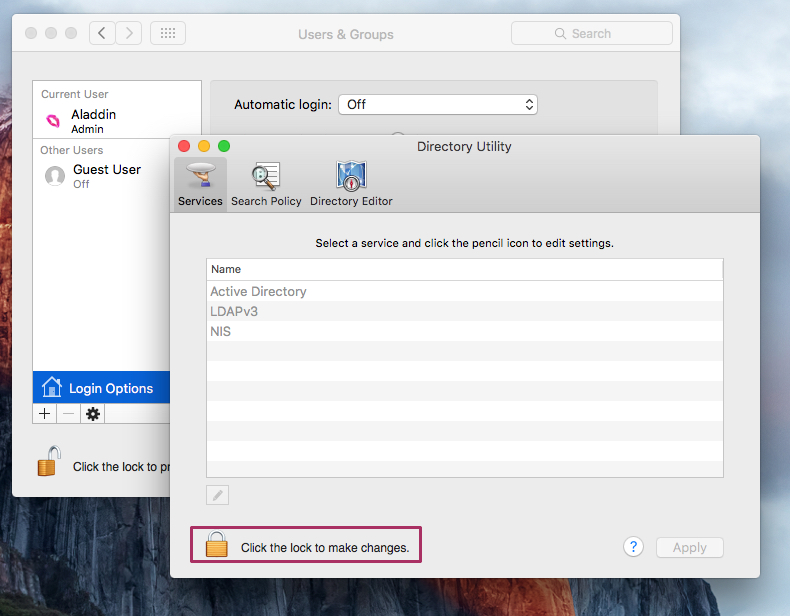This screenshot has width=790, height=616.
Task: Close the Directory Utility window
Action: 184,146
